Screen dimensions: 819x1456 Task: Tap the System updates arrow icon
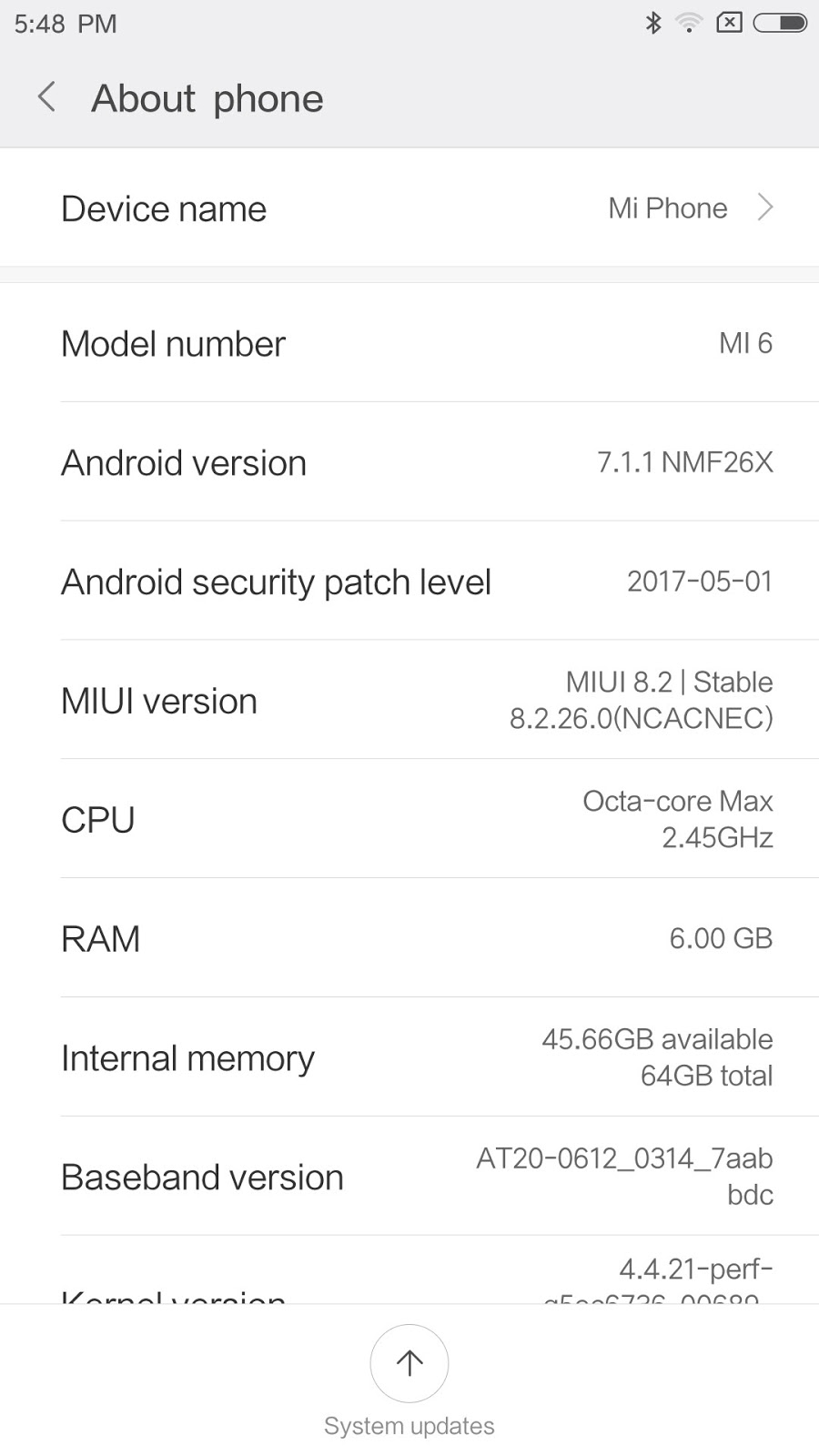(409, 1362)
